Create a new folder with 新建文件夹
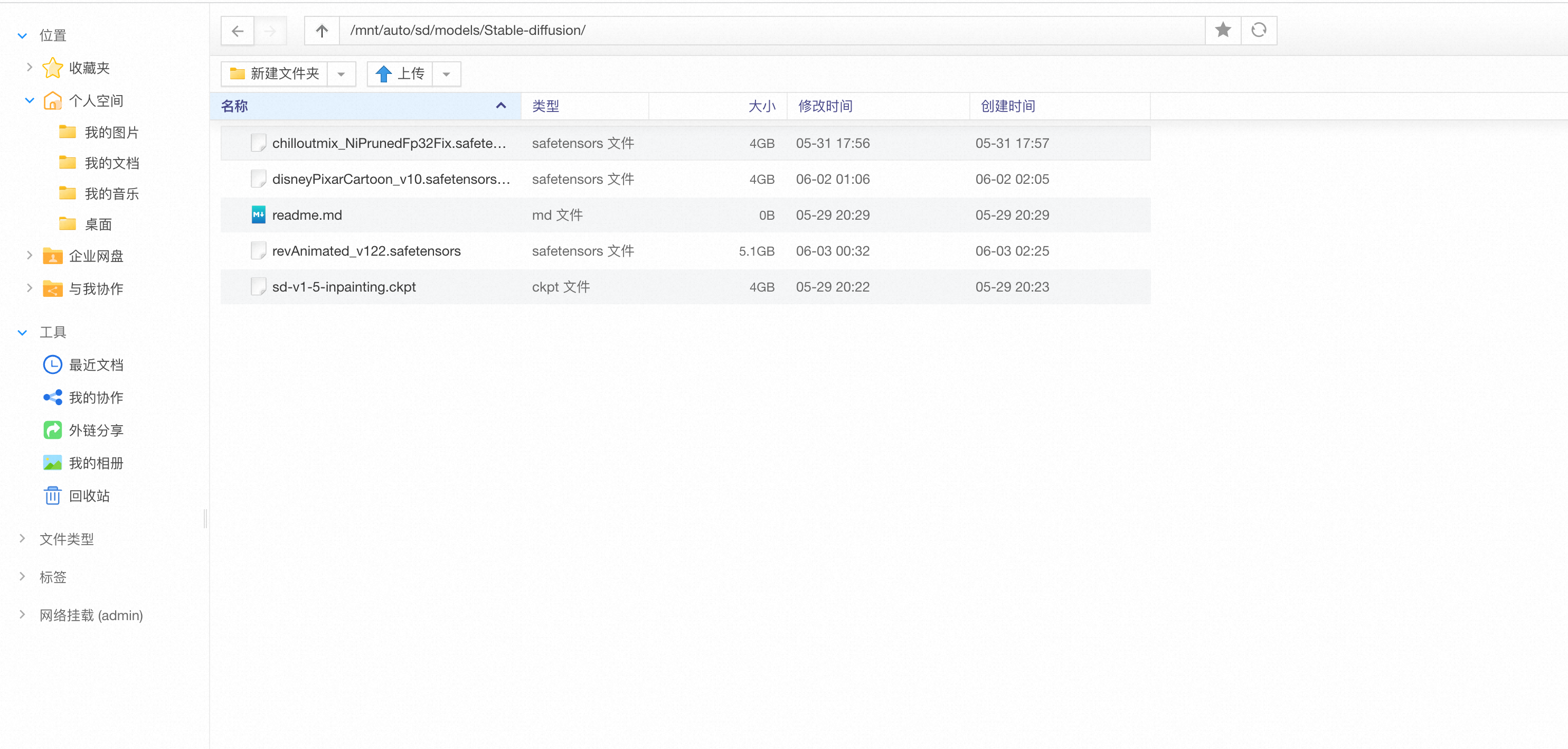Image resolution: width=1568 pixels, height=749 pixels. click(275, 73)
